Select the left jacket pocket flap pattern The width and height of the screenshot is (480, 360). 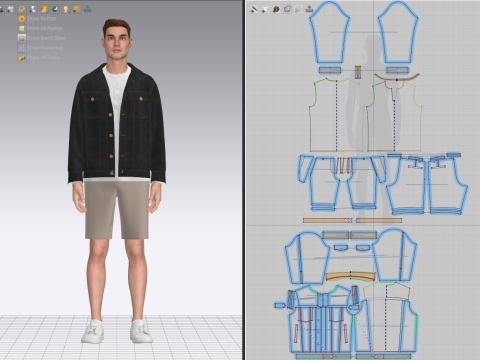coord(341,248)
